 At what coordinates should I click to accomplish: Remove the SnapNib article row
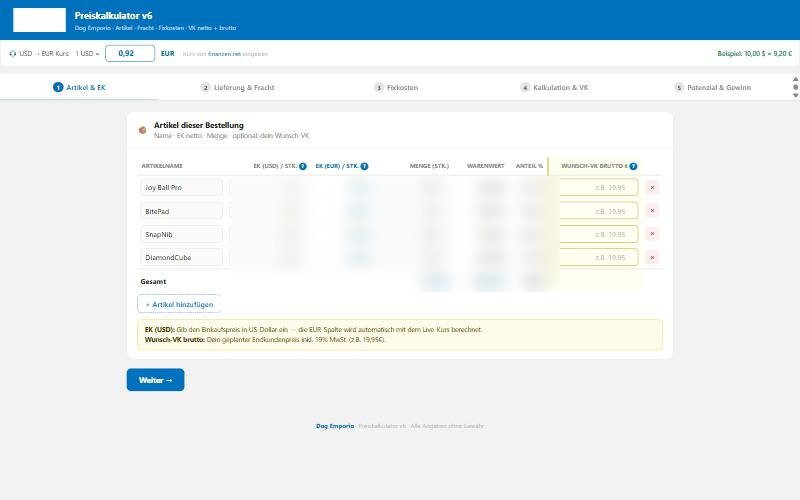(652, 234)
